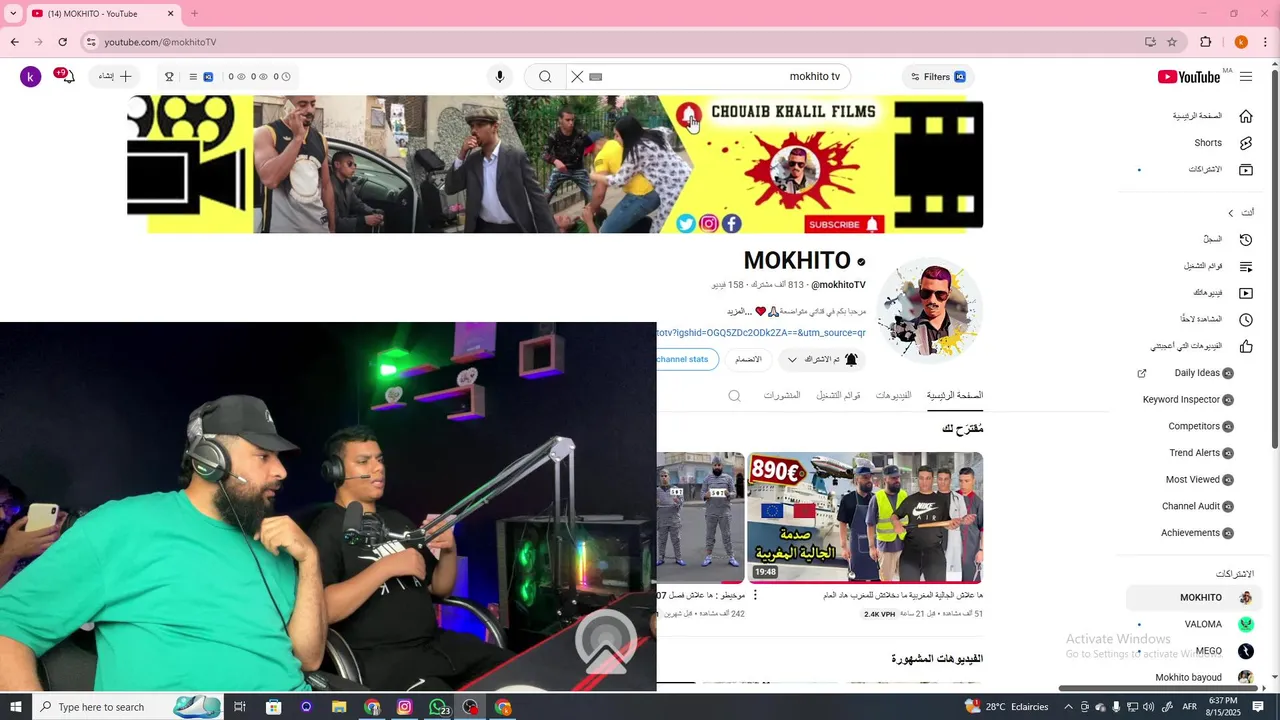
Task: Reload the page in Chrome
Action: pyautogui.click(x=63, y=42)
